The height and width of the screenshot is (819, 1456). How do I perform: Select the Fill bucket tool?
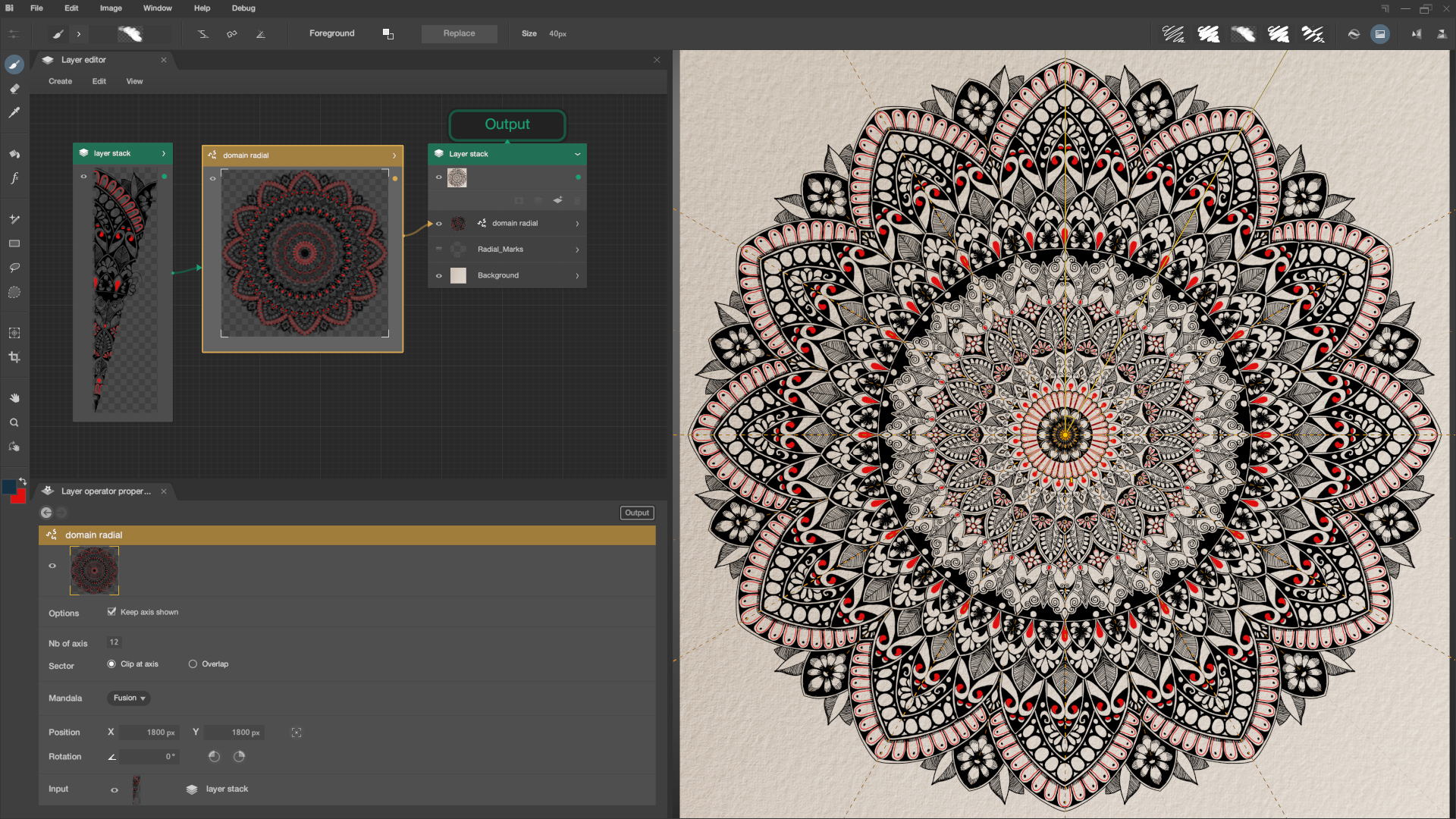click(14, 154)
